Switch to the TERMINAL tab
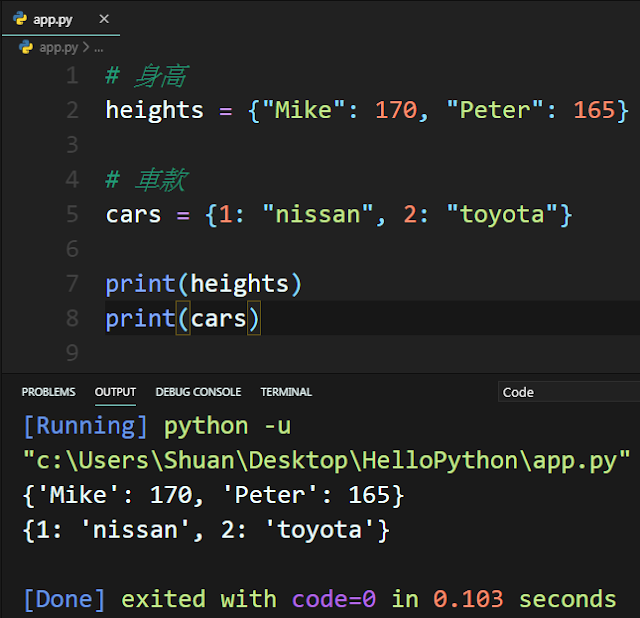This screenshot has width=640, height=618. pyautogui.click(x=286, y=392)
